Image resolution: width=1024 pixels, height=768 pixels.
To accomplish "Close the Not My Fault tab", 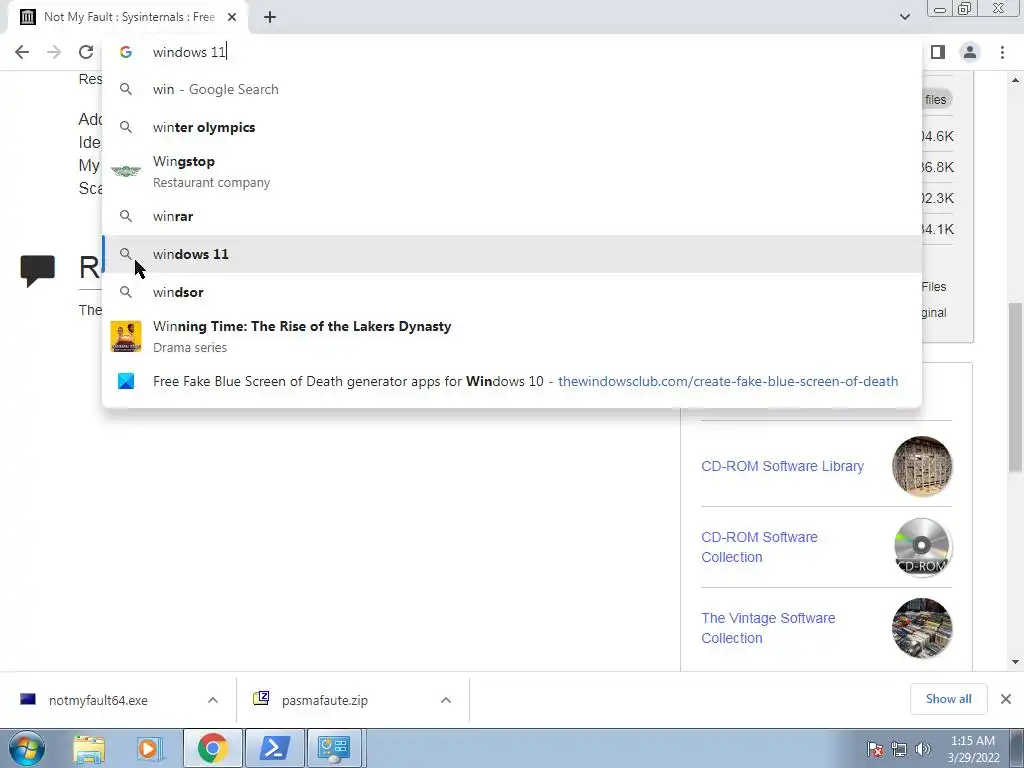I will pyautogui.click(x=232, y=17).
